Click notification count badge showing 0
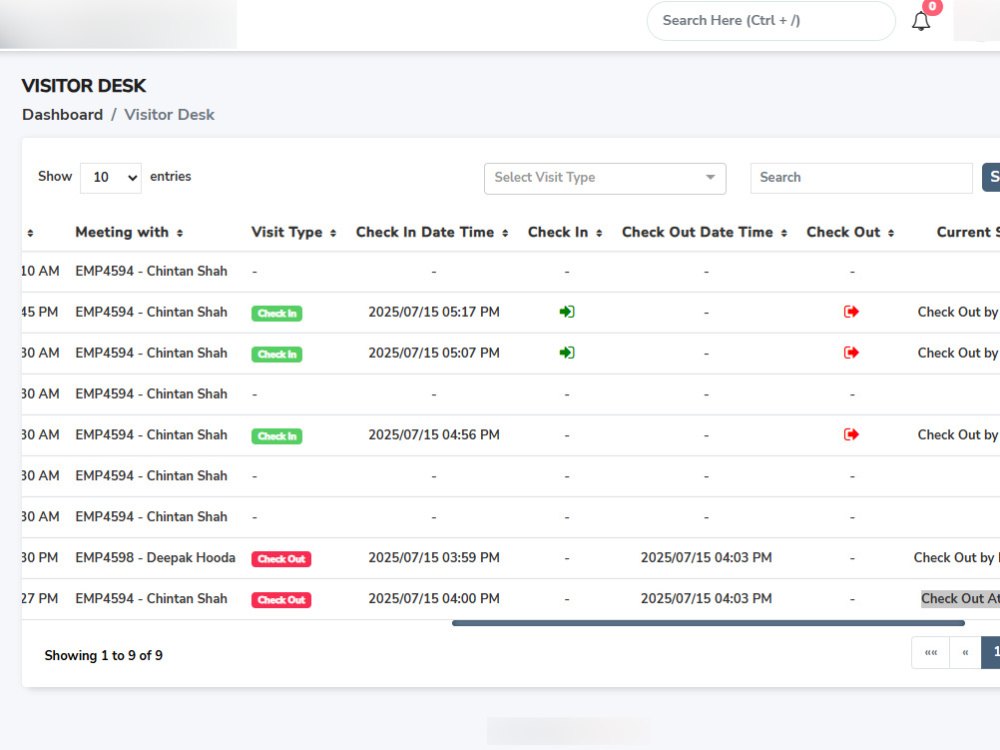 pos(932,6)
